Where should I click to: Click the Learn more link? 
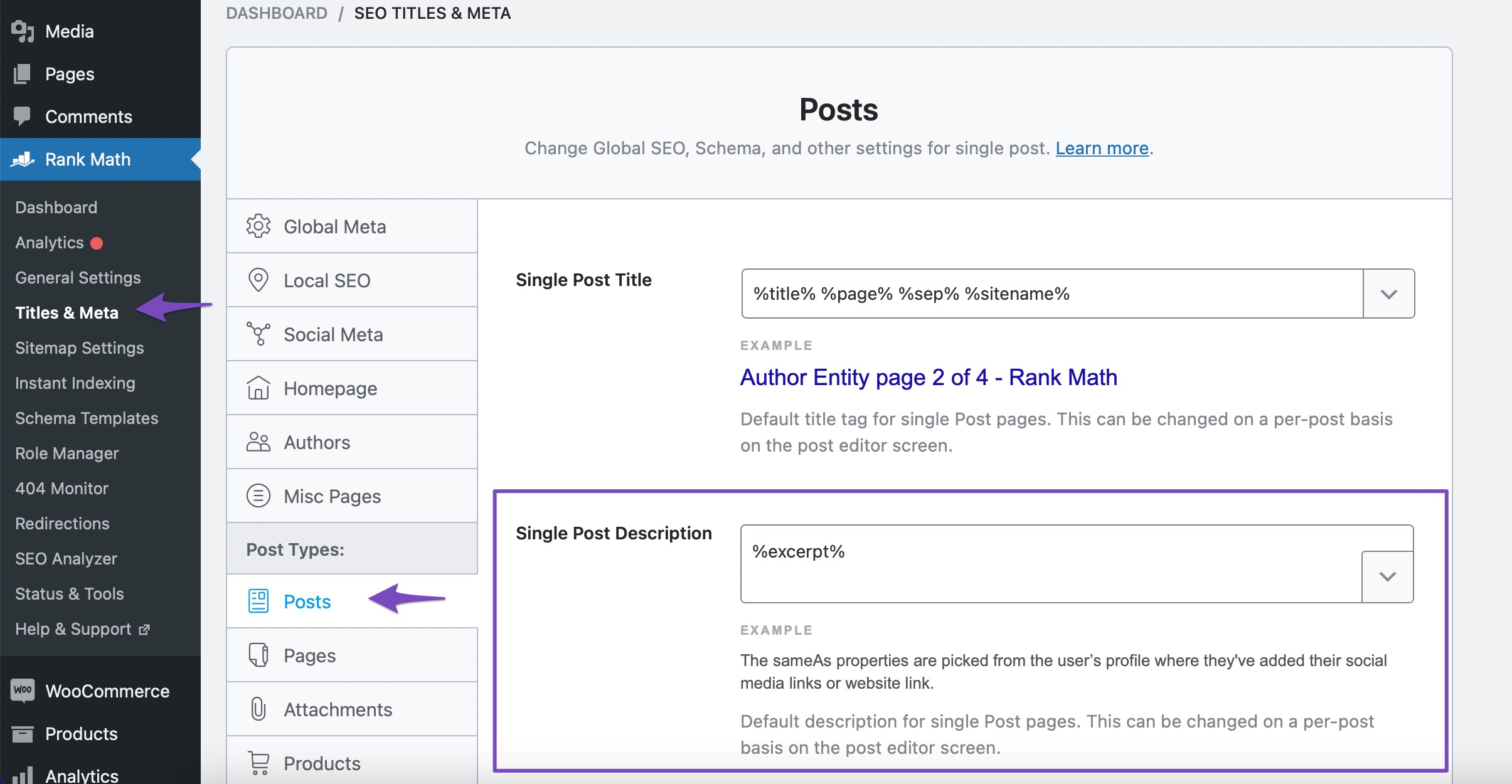pyautogui.click(x=1102, y=148)
